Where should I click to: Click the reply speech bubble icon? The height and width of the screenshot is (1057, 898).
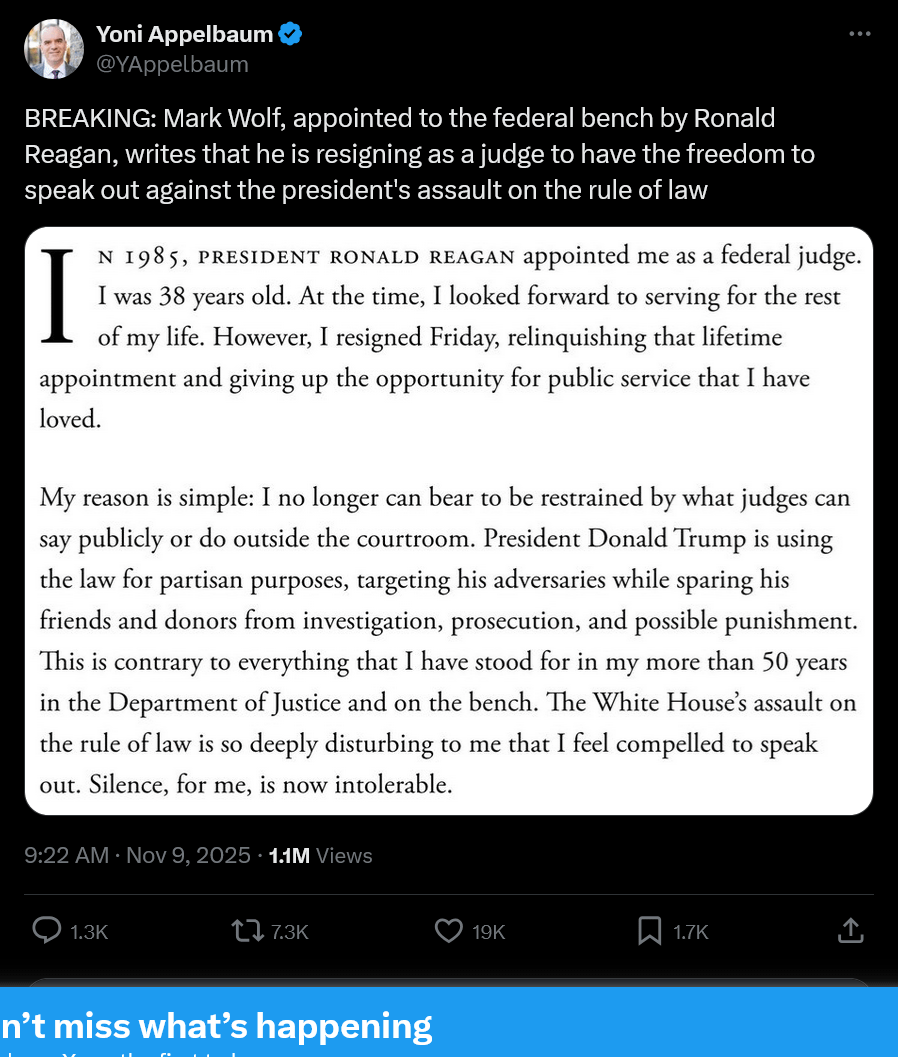tap(47, 931)
